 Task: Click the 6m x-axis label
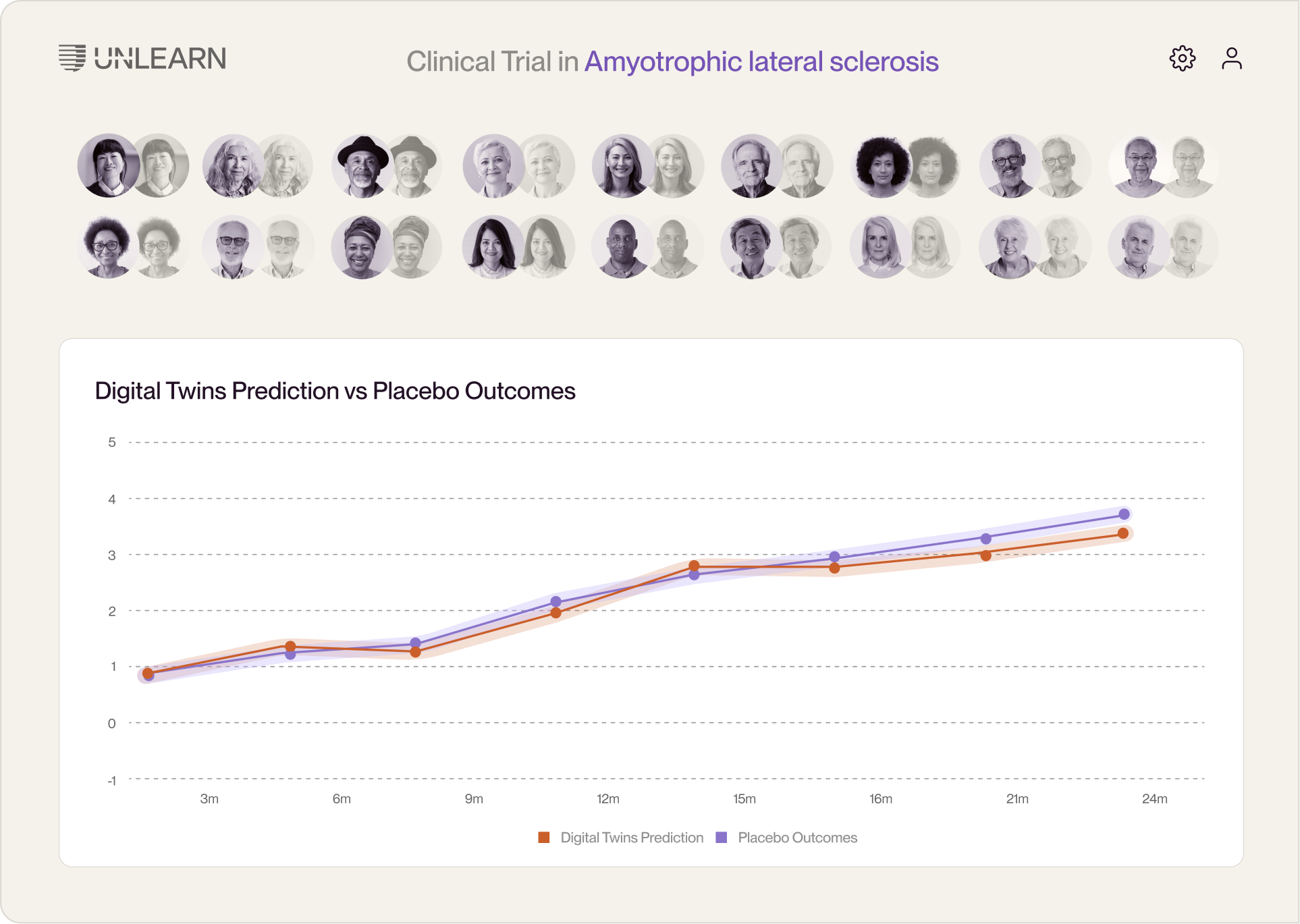point(342,799)
